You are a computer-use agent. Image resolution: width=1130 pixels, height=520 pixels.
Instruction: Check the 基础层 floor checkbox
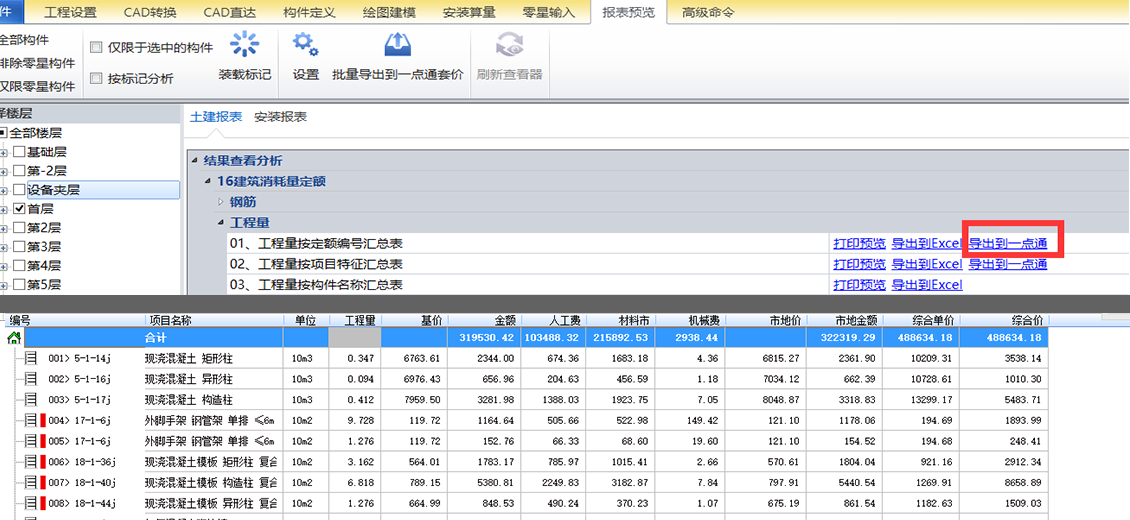click(19, 152)
